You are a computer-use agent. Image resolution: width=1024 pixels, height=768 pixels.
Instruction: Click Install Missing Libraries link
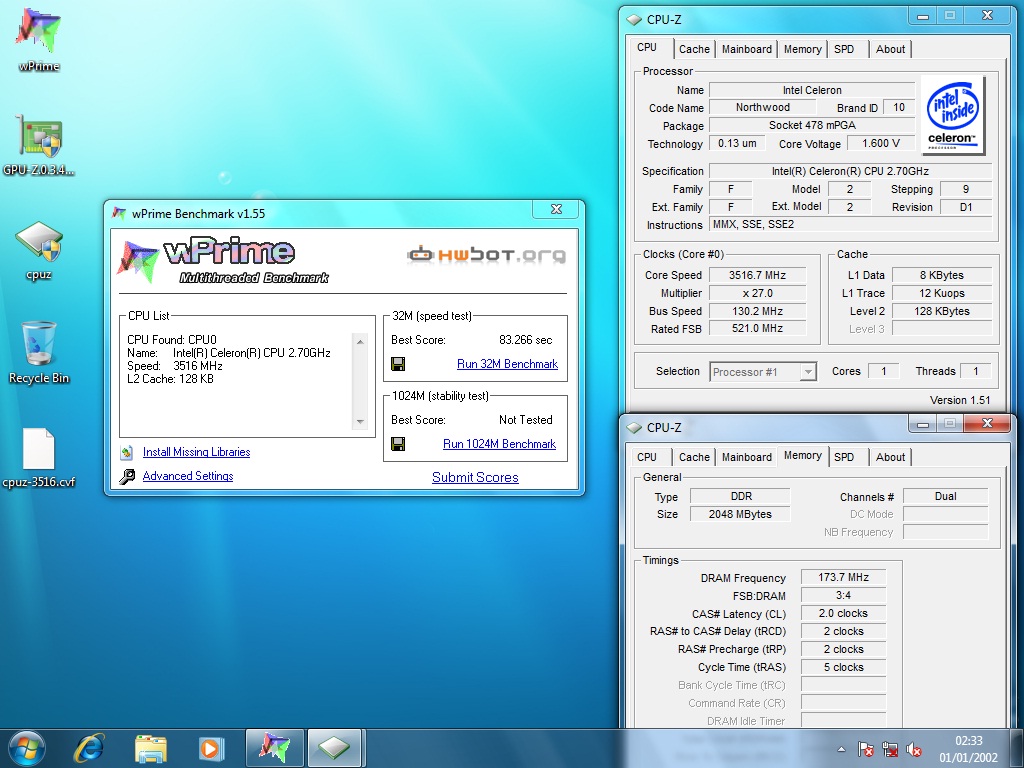coord(197,452)
